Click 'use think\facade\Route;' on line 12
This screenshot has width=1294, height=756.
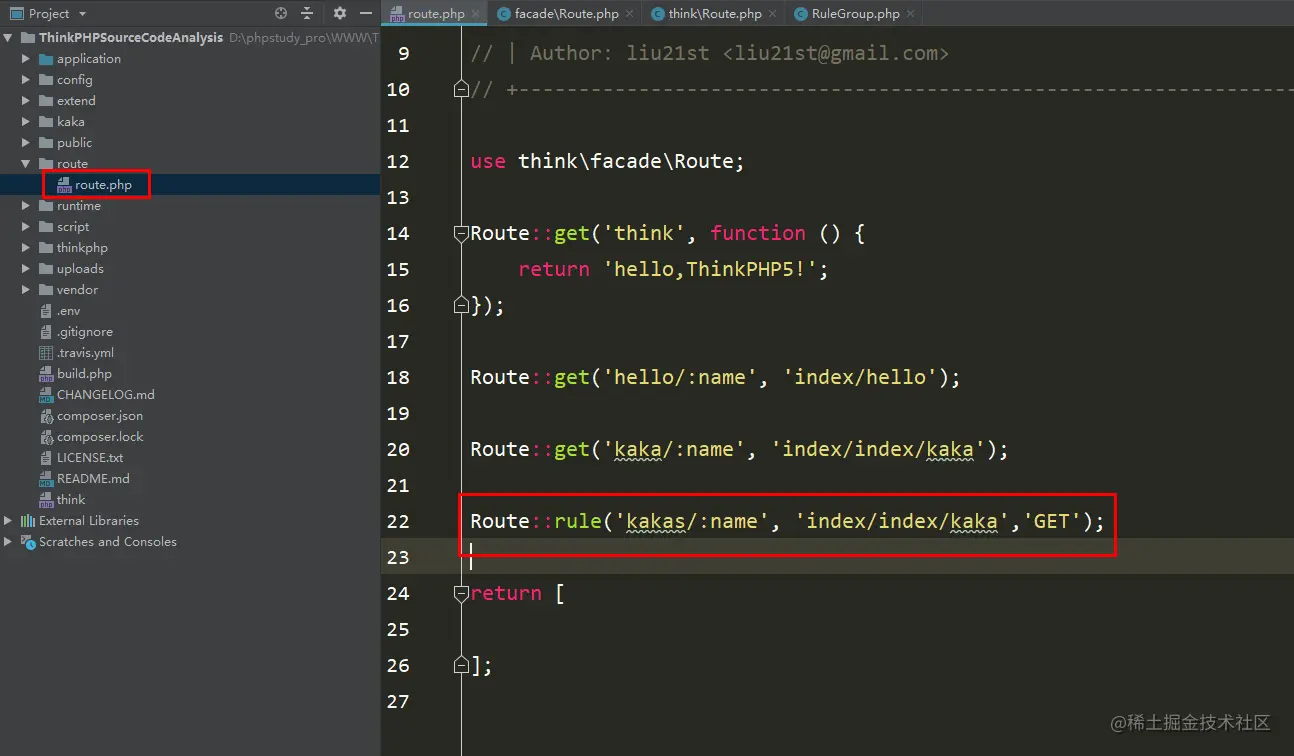coord(608,161)
